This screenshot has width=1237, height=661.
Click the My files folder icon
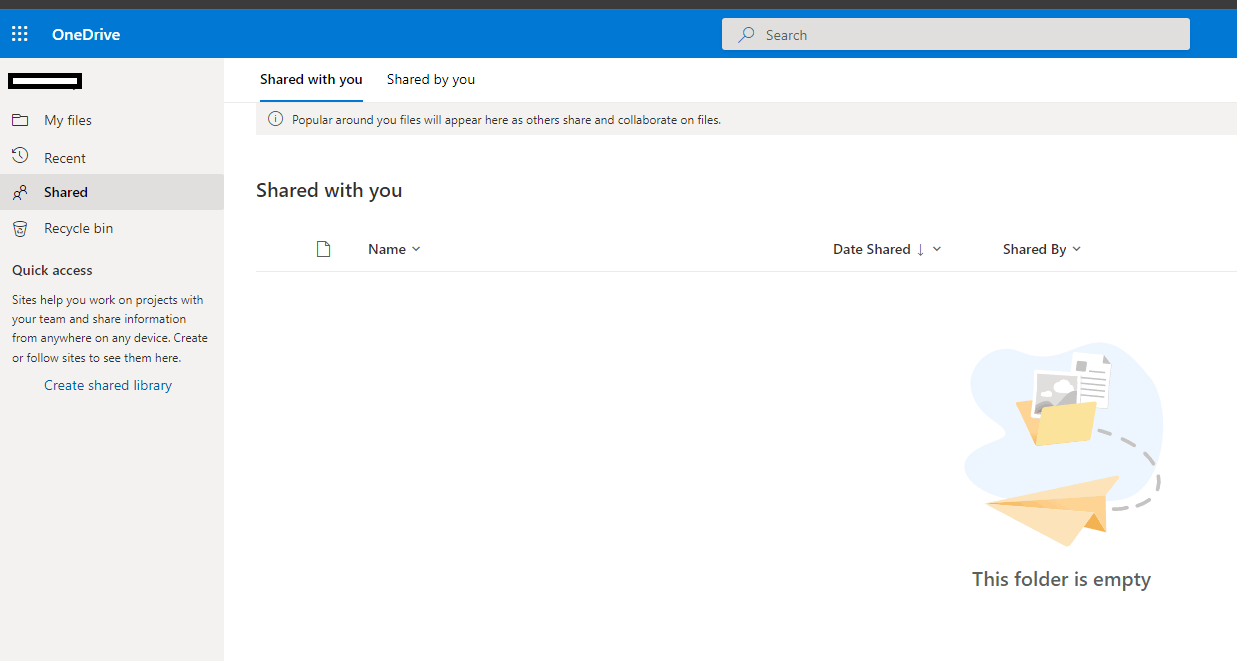20,120
